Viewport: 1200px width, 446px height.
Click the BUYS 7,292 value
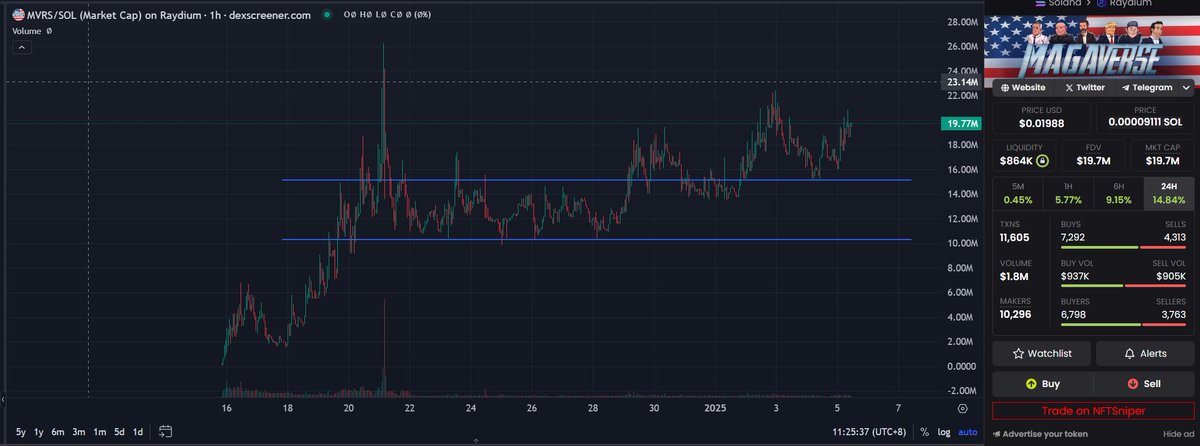pos(1075,238)
